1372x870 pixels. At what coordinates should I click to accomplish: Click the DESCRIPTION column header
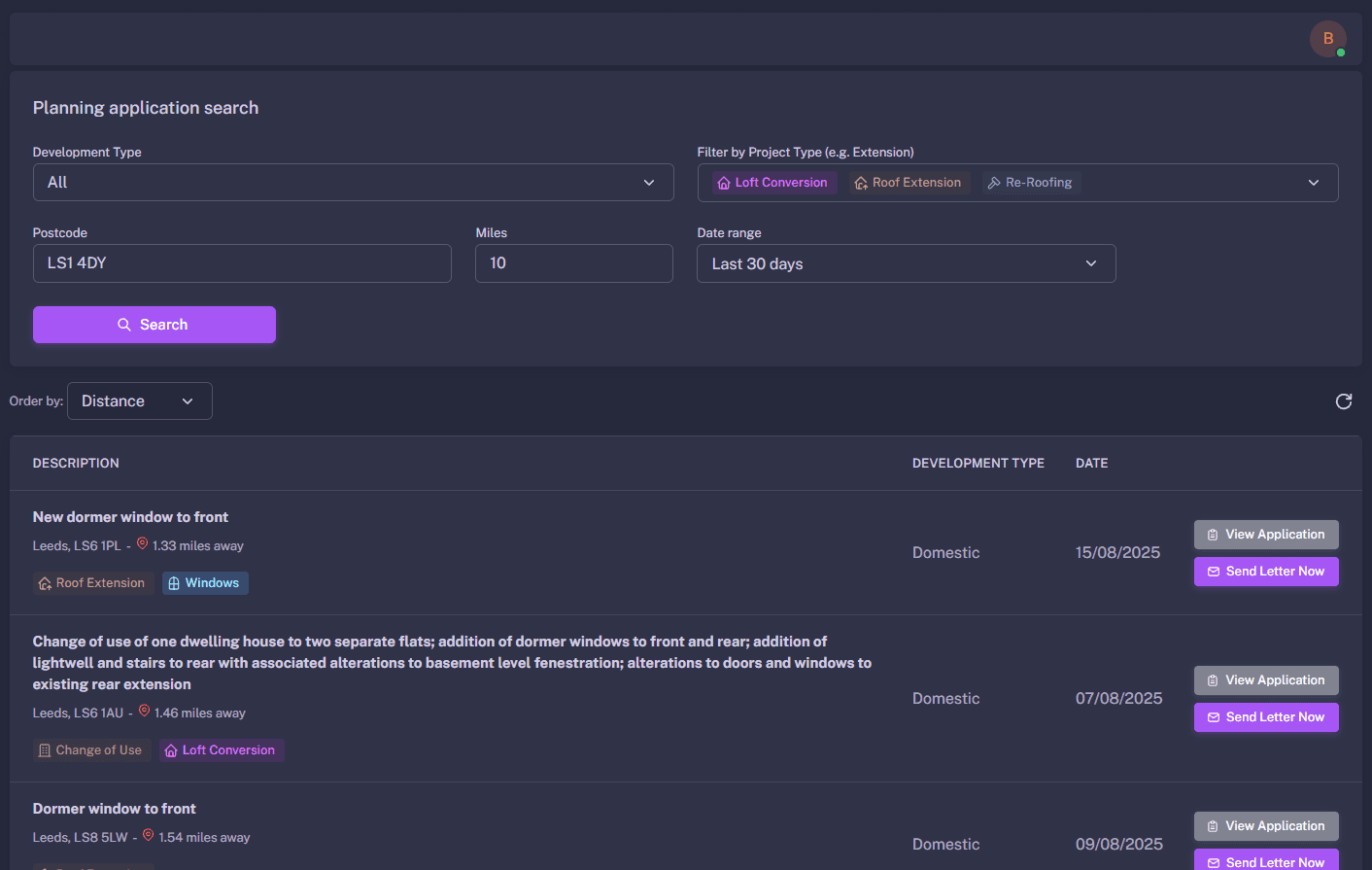tap(76, 463)
